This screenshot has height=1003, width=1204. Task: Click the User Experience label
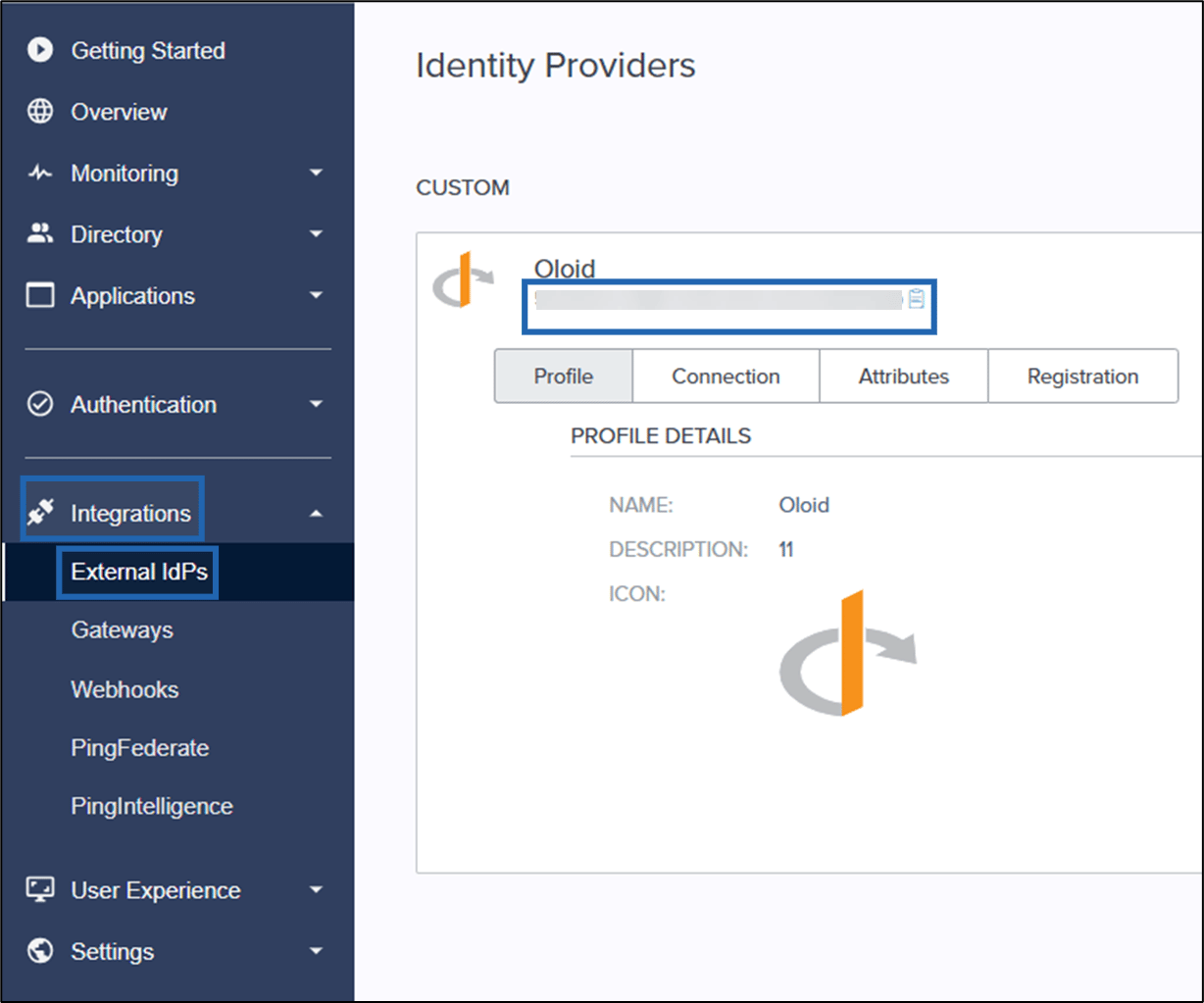pyautogui.click(x=156, y=890)
